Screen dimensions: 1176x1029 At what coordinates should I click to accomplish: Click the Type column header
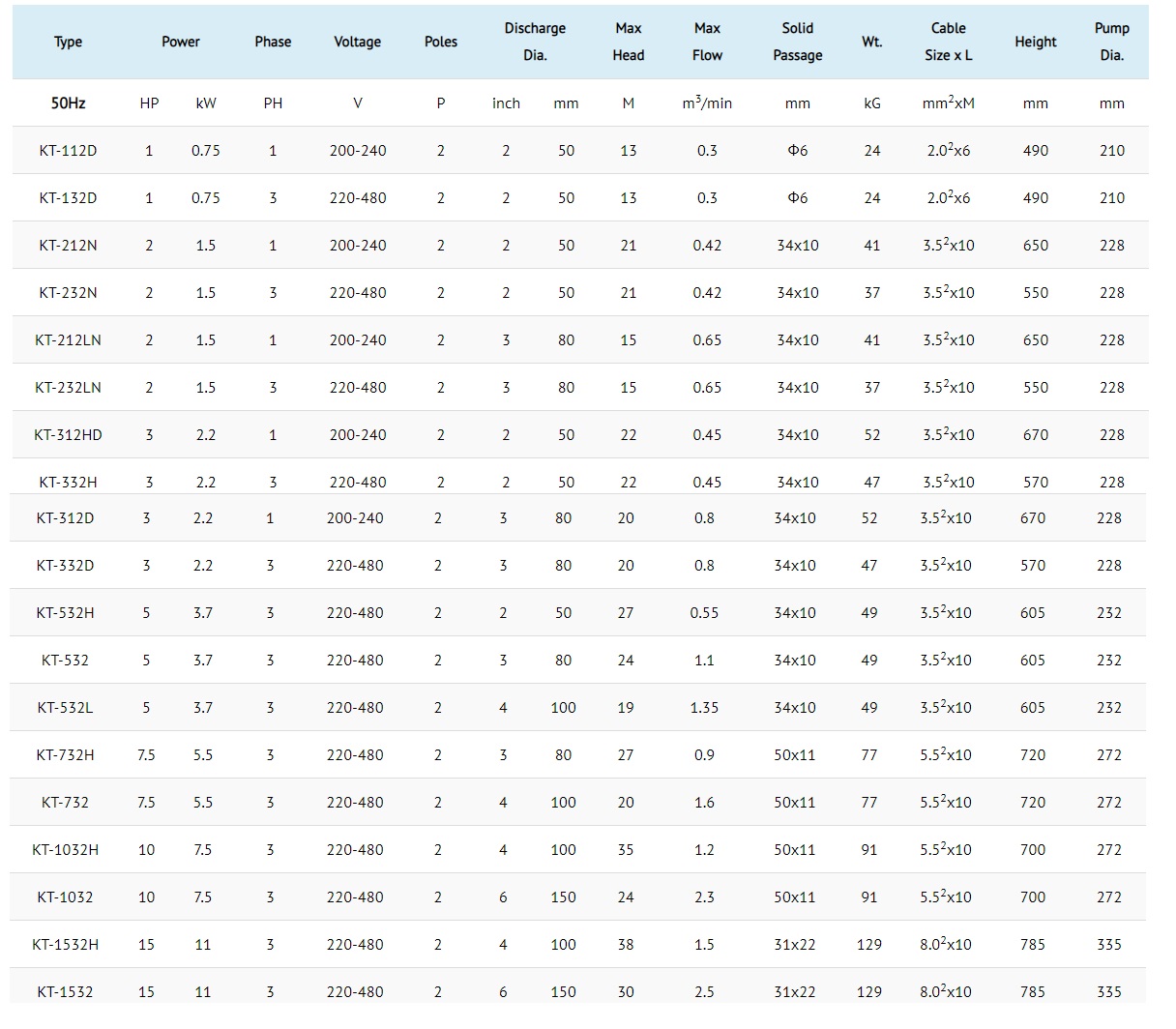[68, 42]
